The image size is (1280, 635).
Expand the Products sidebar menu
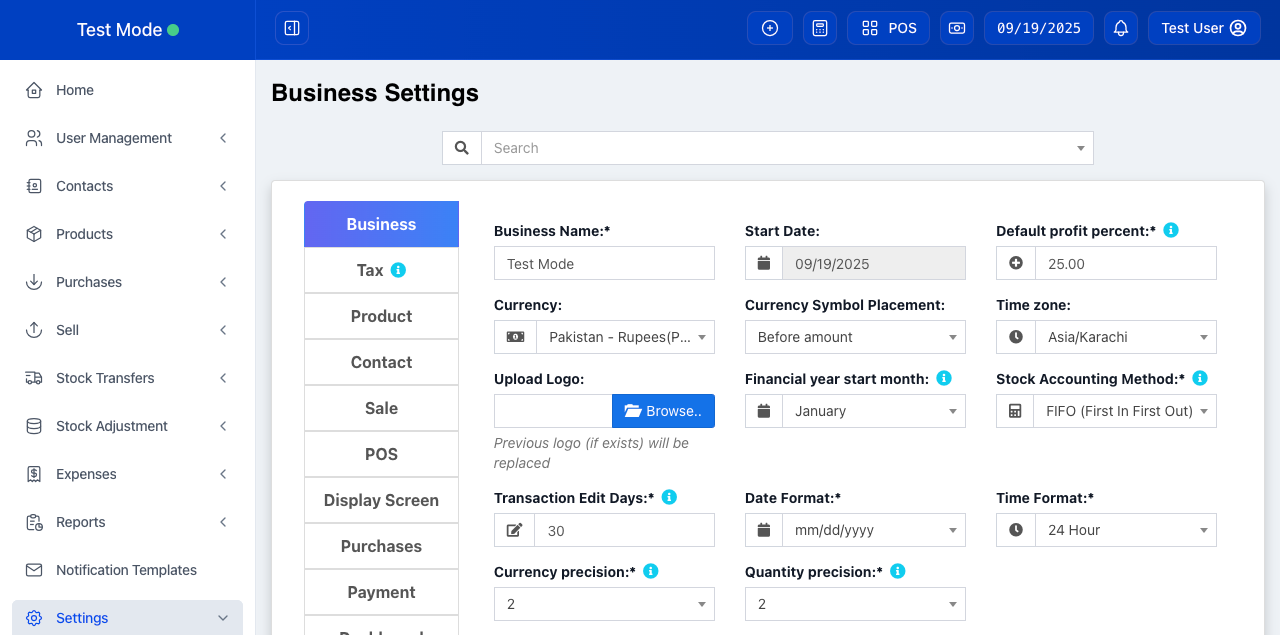pos(127,234)
